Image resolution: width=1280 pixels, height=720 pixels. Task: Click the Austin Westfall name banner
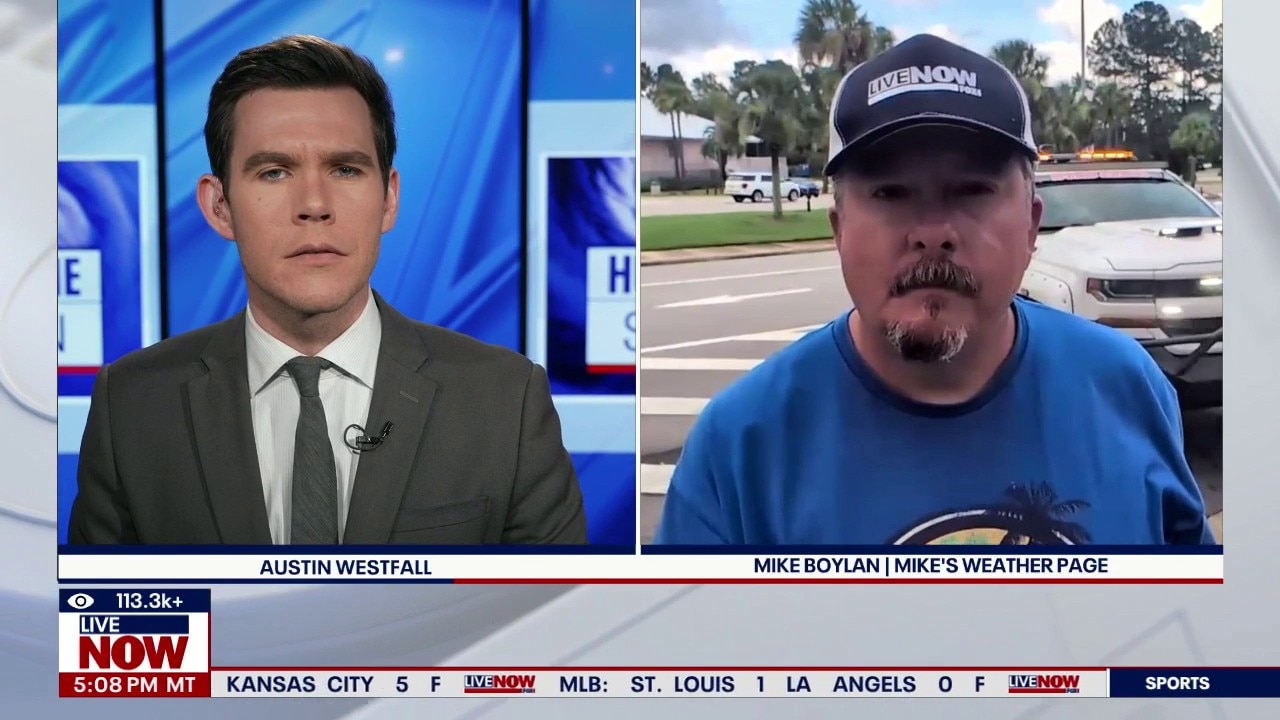[346, 567]
